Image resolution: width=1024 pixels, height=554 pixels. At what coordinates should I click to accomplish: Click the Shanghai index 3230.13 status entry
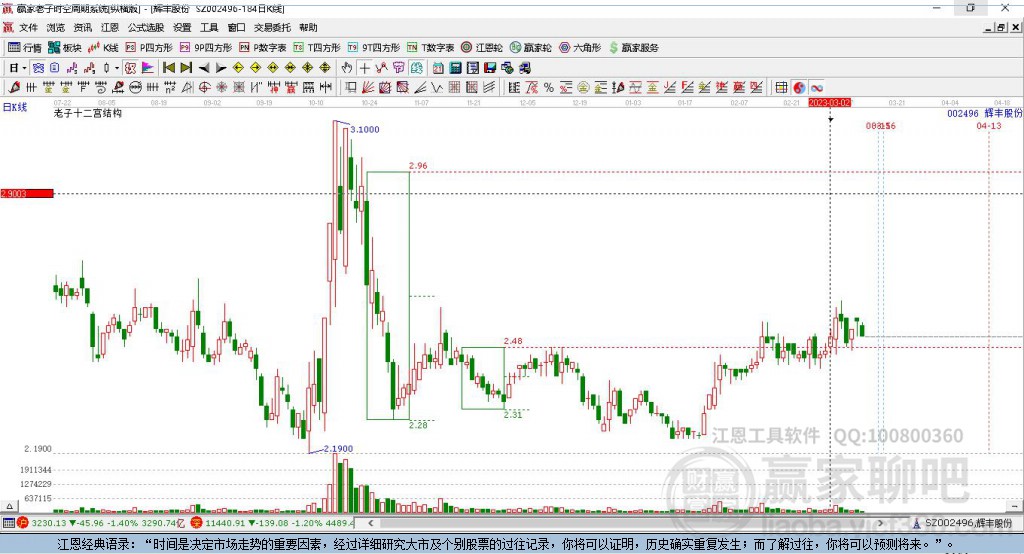pyautogui.click(x=101, y=523)
